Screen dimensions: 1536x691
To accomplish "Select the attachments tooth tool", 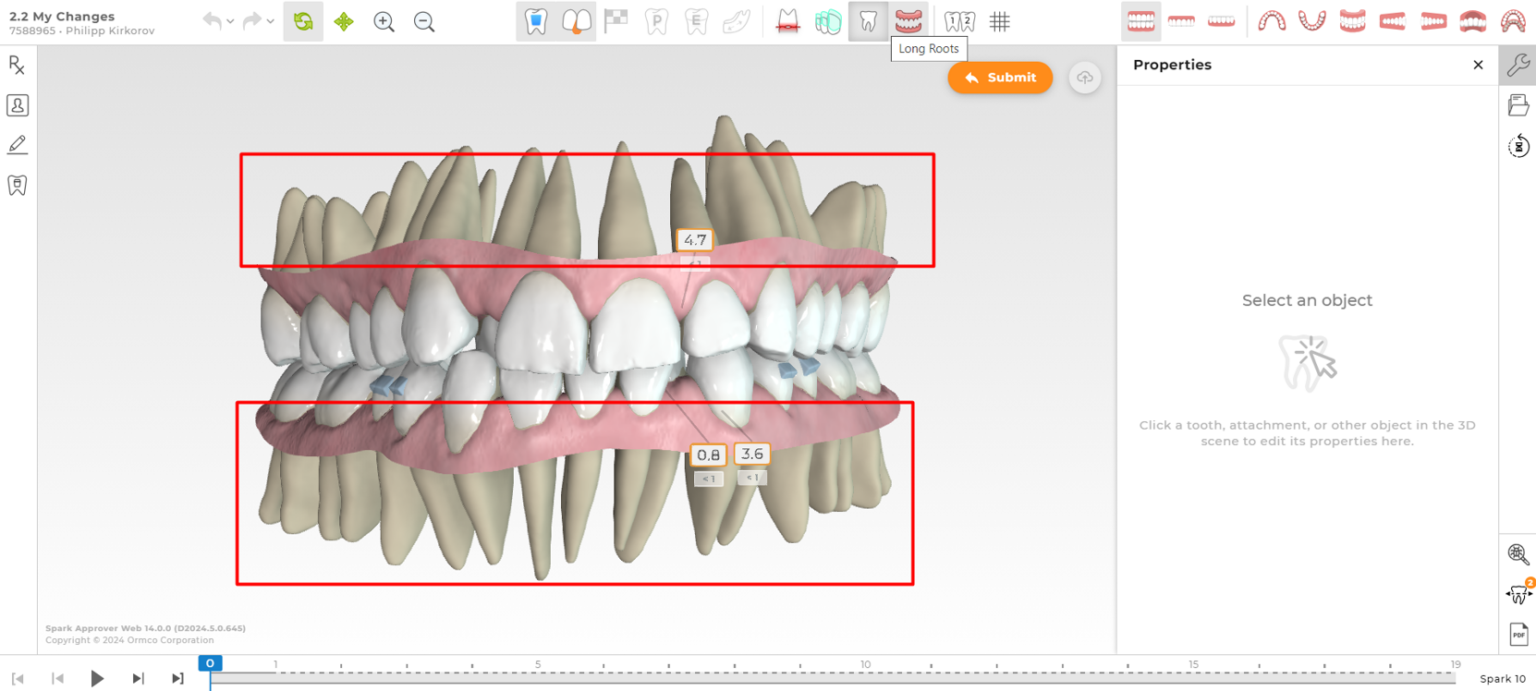I will click(536, 20).
